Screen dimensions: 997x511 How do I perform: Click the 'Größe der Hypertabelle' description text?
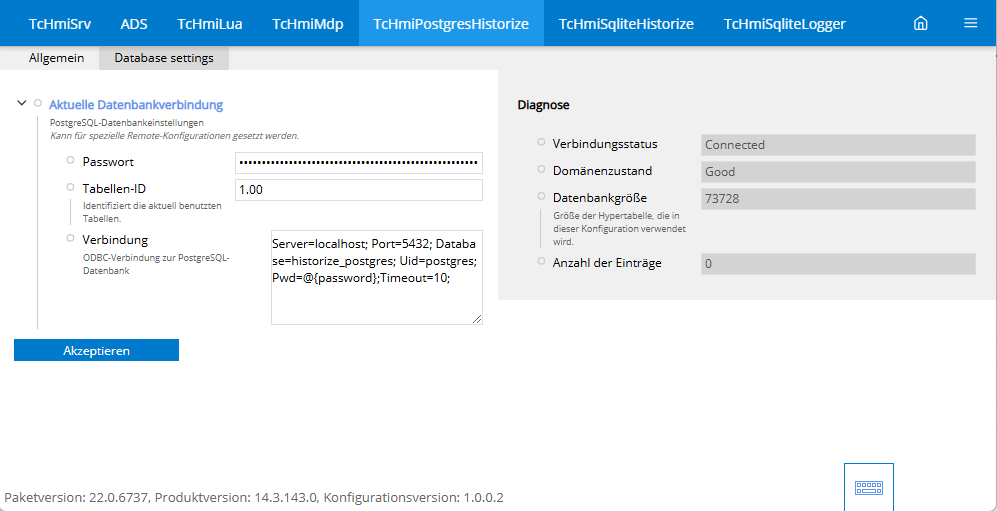coord(619,229)
